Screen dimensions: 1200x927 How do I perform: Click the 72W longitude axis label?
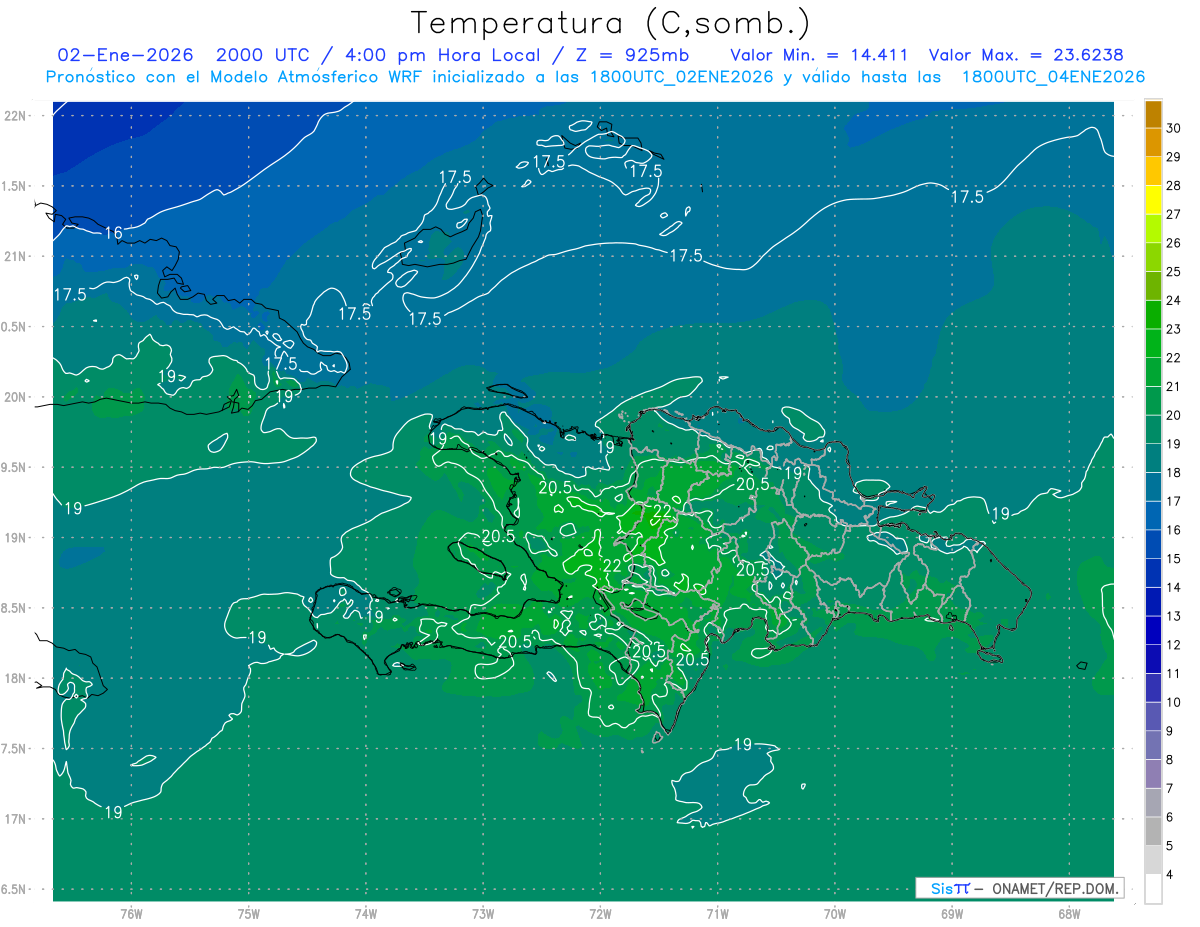[600, 914]
